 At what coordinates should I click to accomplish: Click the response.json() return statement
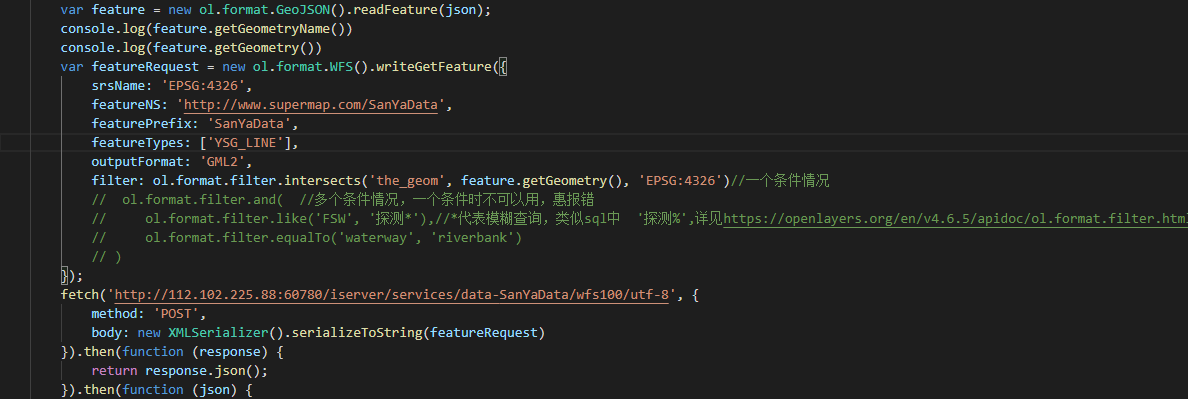(x=180, y=371)
